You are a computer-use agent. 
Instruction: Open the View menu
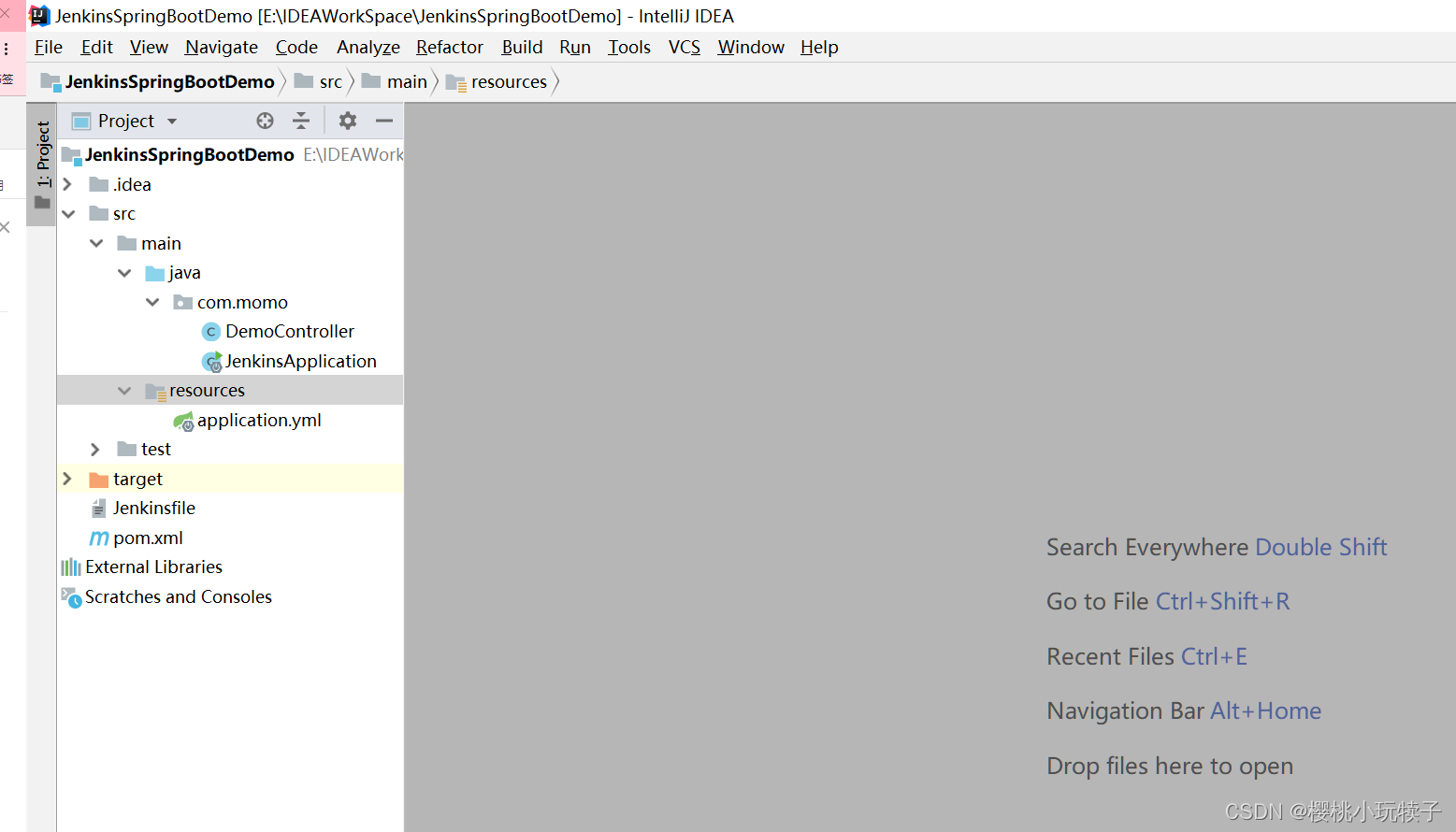pos(149,47)
